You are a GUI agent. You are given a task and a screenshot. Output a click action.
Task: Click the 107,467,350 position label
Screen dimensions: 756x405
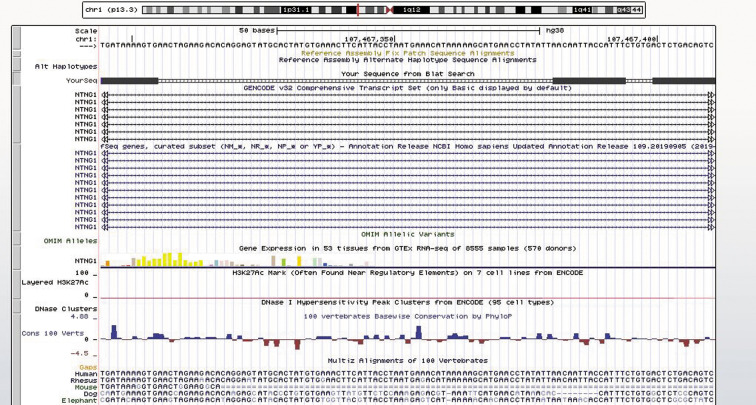[x=369, y=39]
